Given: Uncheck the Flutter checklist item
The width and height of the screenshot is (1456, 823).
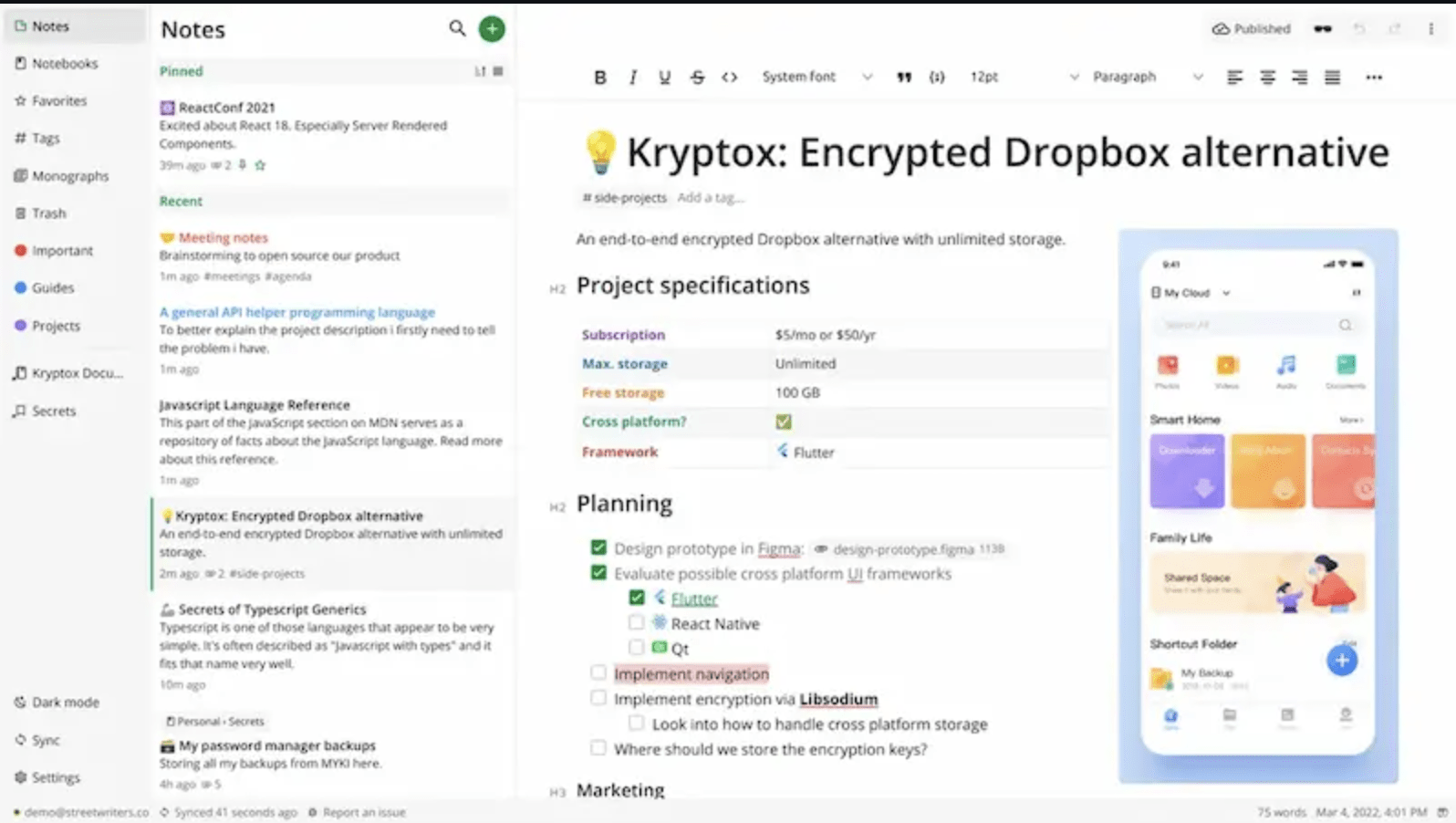Looking at the screenshot, I should point(637,598).
